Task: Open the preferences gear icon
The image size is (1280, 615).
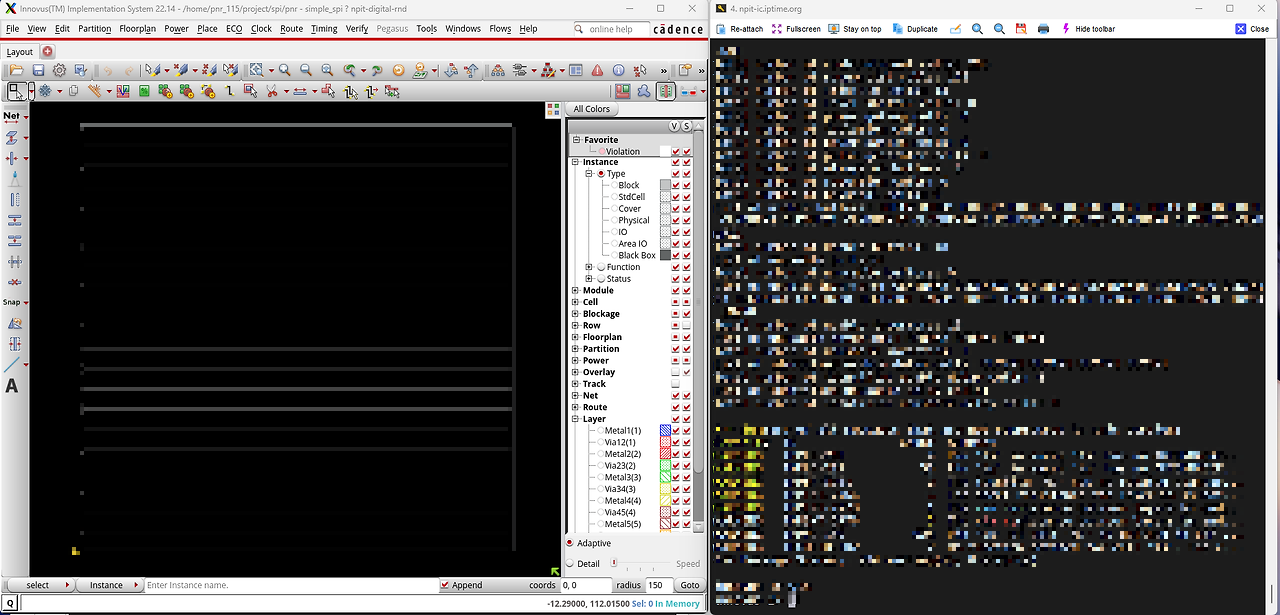Action: coord(59,71)
